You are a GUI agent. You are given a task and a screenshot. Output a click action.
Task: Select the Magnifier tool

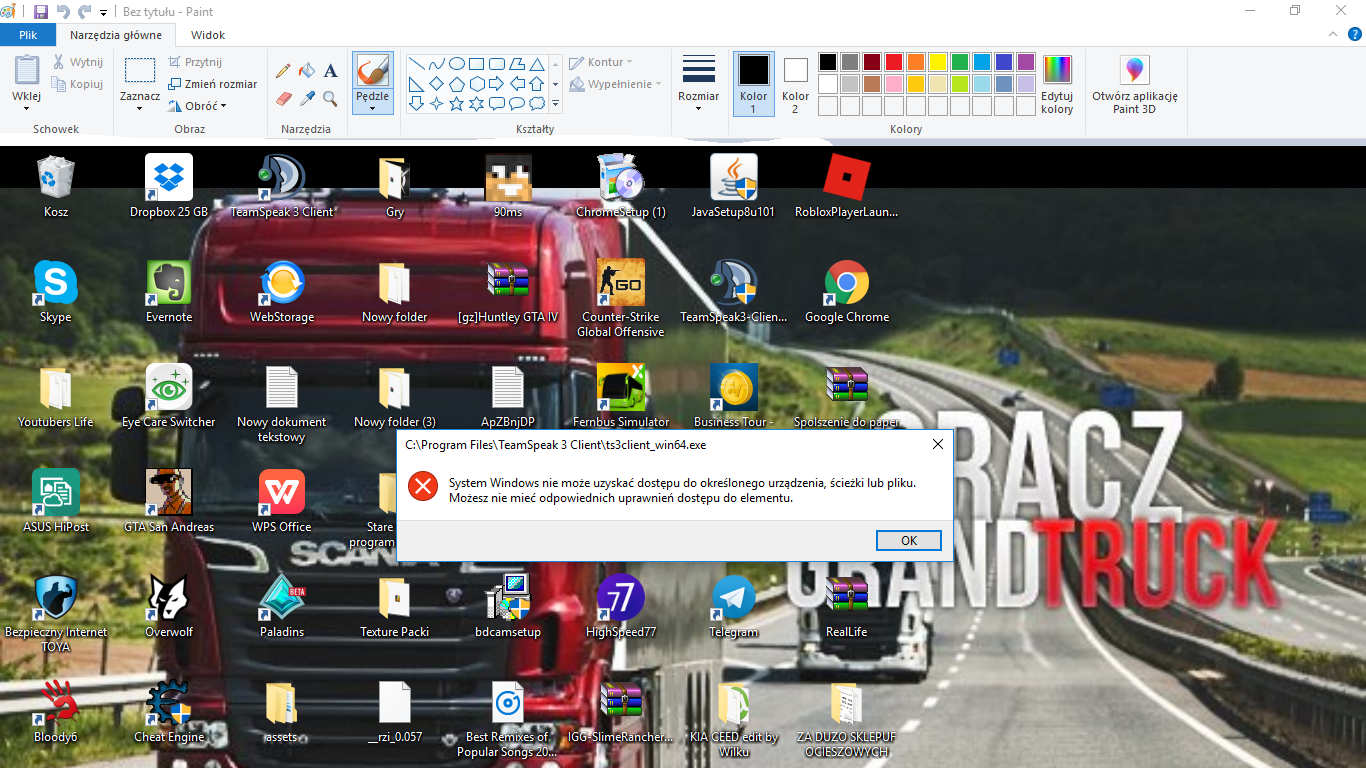330,99
